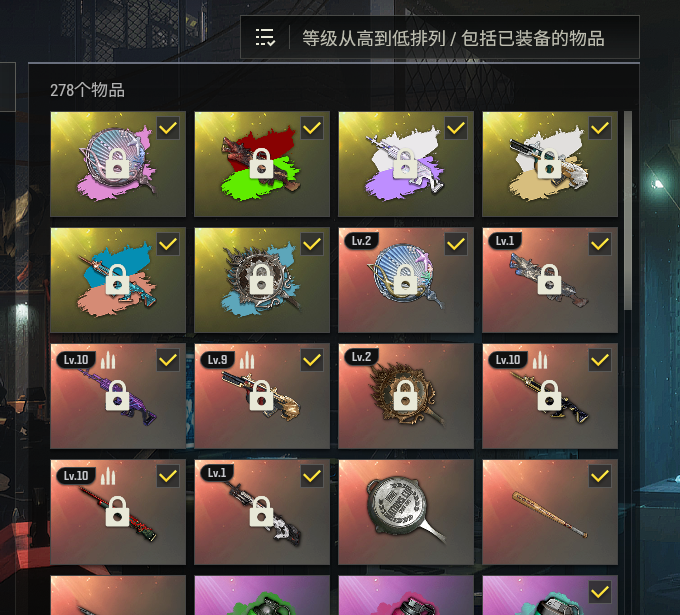This screenshot has height=615, width=680.
Task: Click the lock on dark Lv.10 rifle
Action: 549,396
